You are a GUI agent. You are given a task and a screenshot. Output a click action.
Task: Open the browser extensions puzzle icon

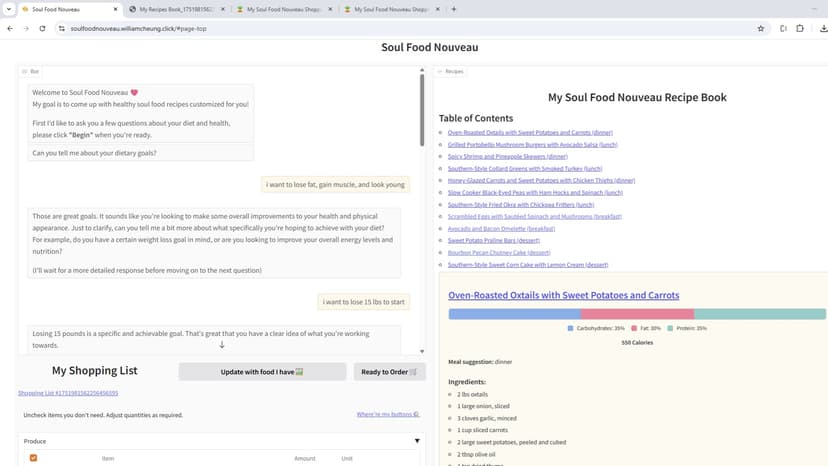point(799,29)
